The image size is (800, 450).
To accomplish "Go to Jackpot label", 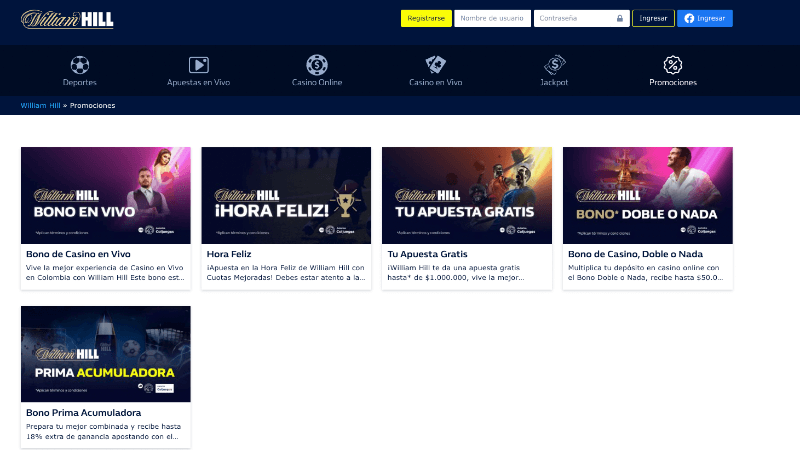I will click(554, 82).
